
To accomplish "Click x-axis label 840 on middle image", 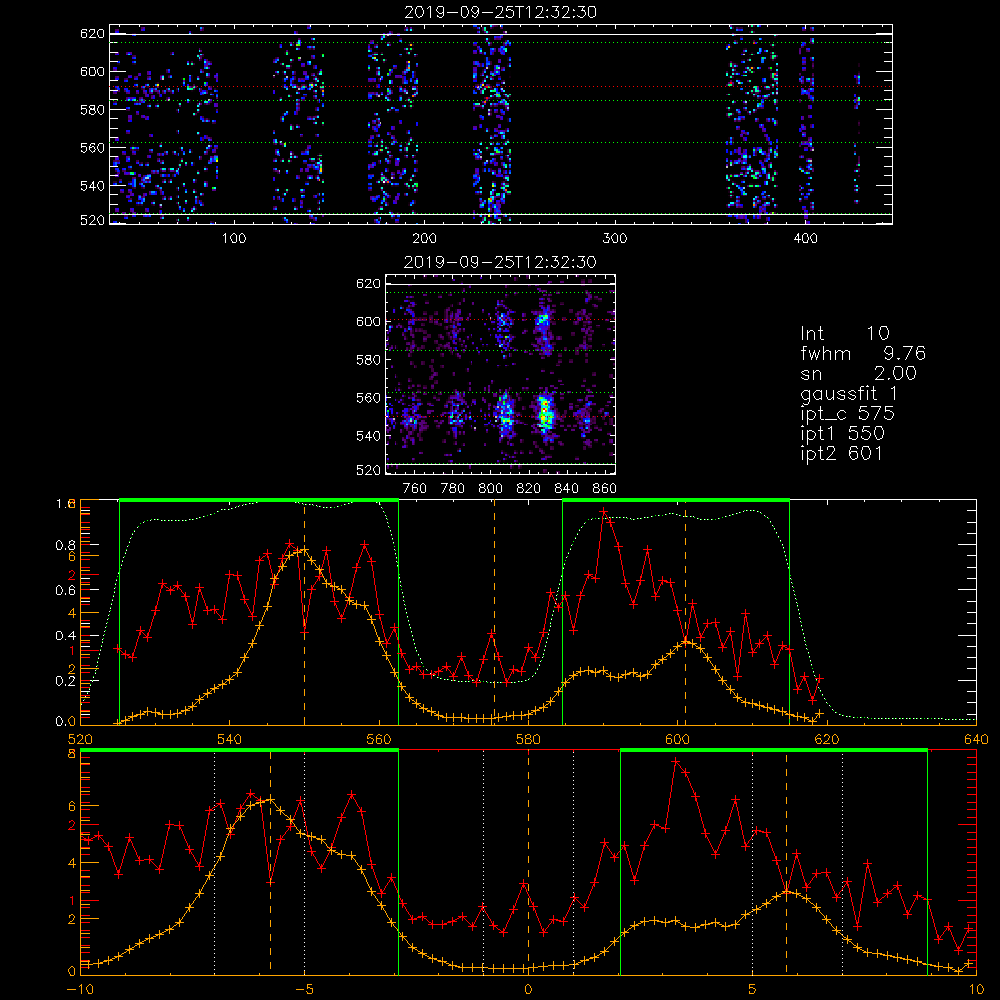I will 566,489.
